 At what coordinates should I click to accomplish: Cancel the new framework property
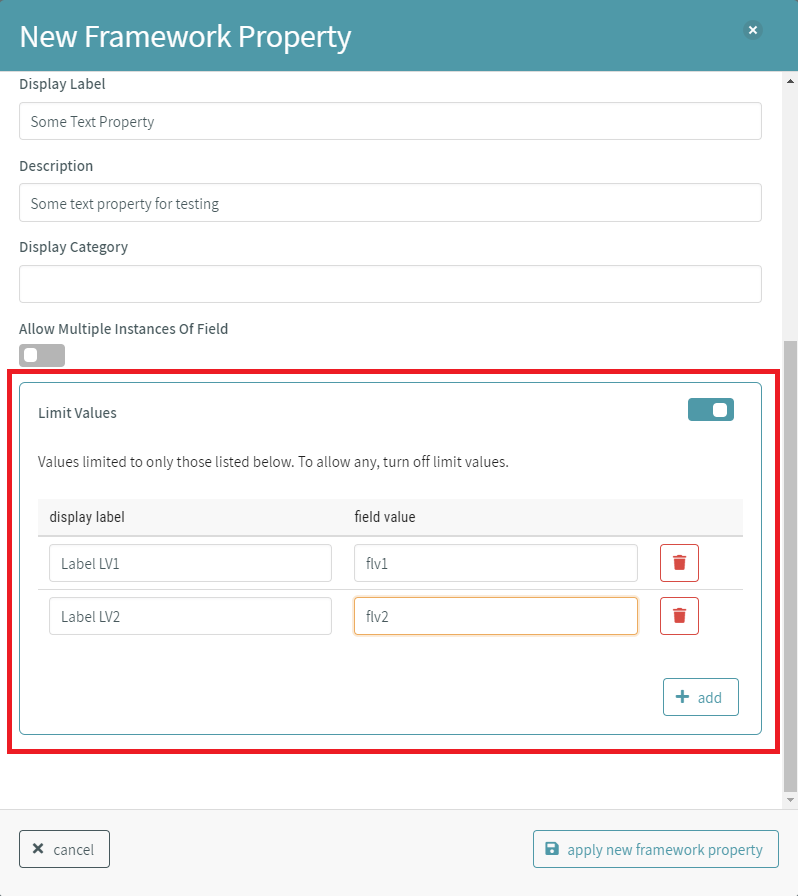[64, 849]
